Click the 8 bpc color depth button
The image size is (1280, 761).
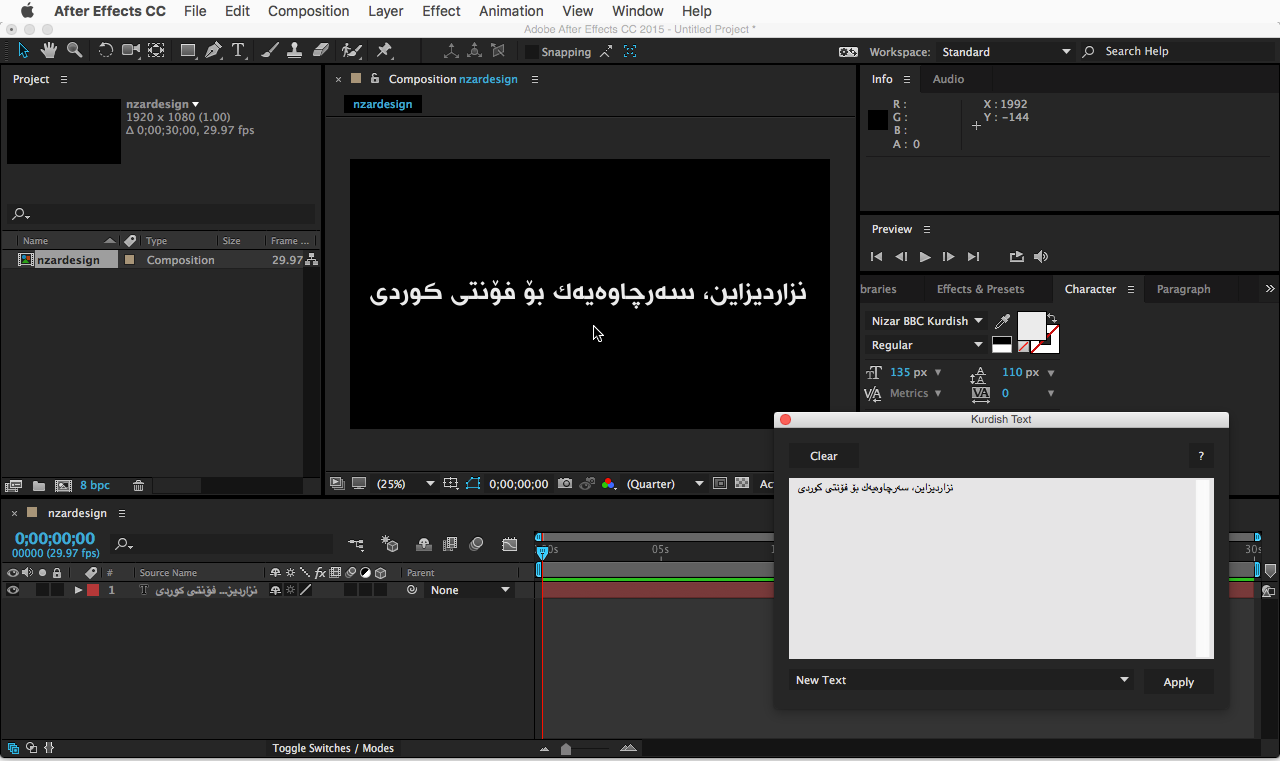point(95,486)
